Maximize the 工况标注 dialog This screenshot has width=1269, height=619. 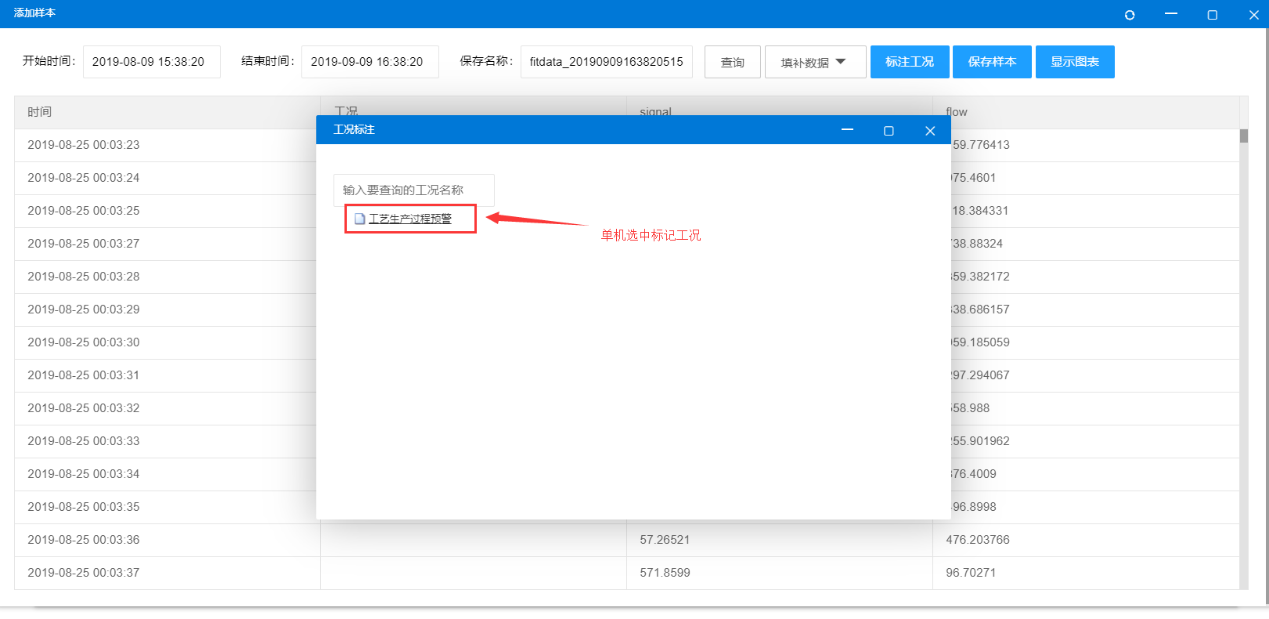coord(888,131)
